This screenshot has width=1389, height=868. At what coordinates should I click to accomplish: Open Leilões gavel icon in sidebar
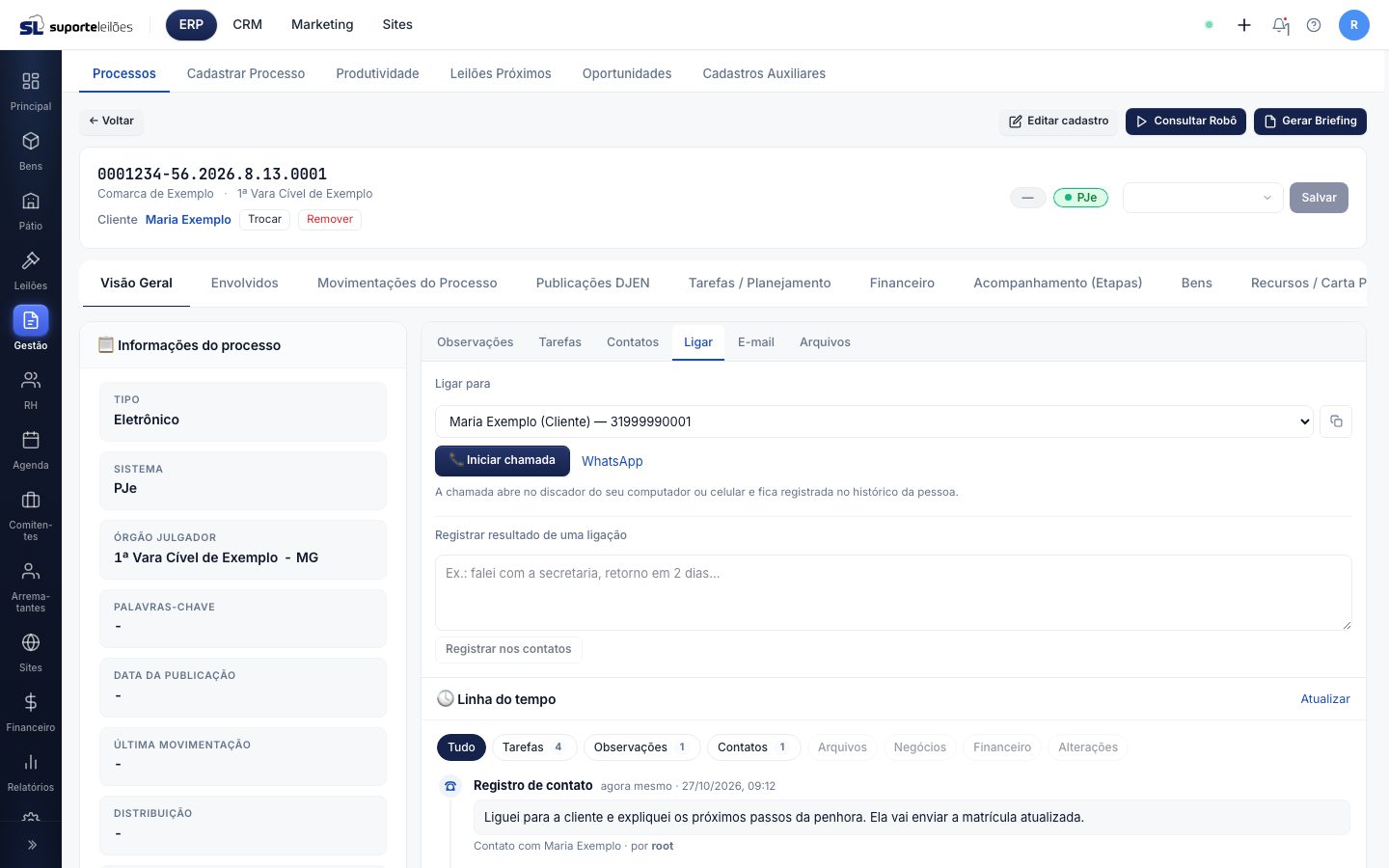[x=31, y=260]
